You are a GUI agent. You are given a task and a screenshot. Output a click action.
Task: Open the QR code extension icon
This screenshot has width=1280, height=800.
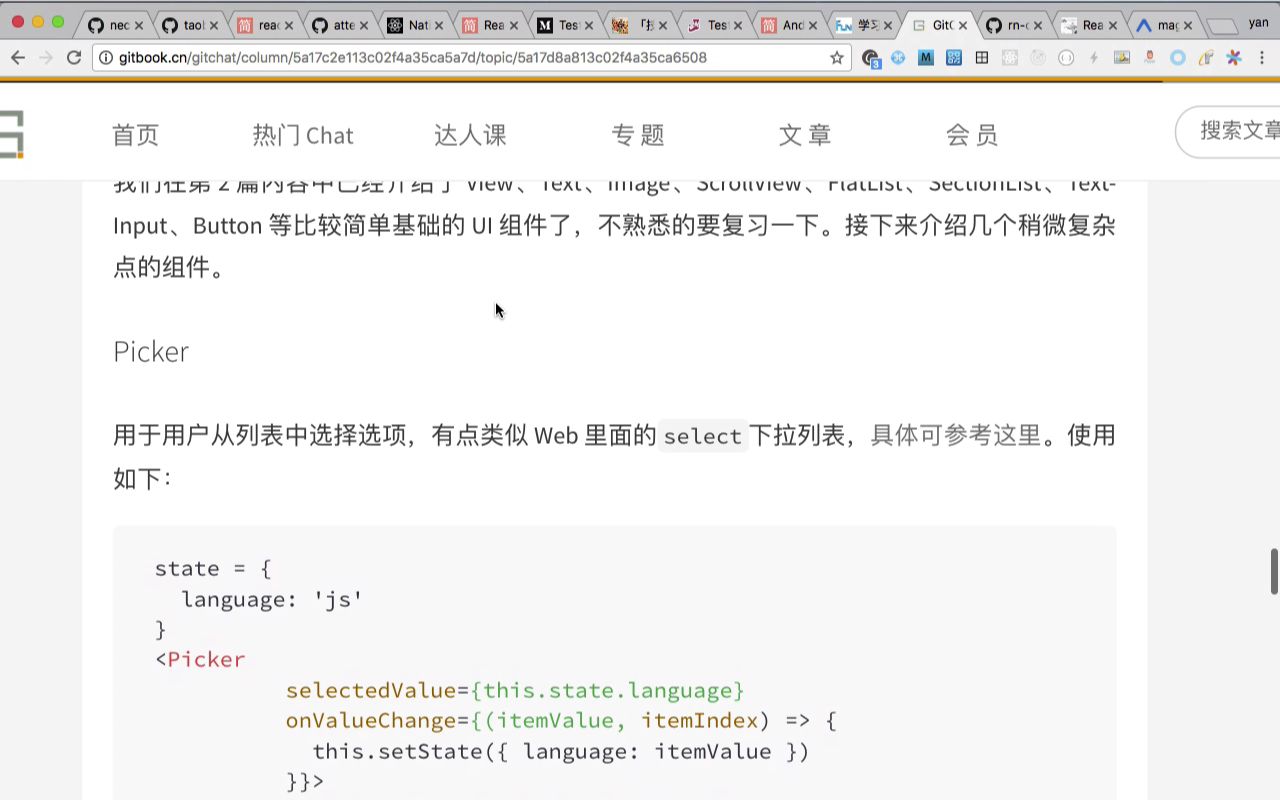click(x=954, y=58)
